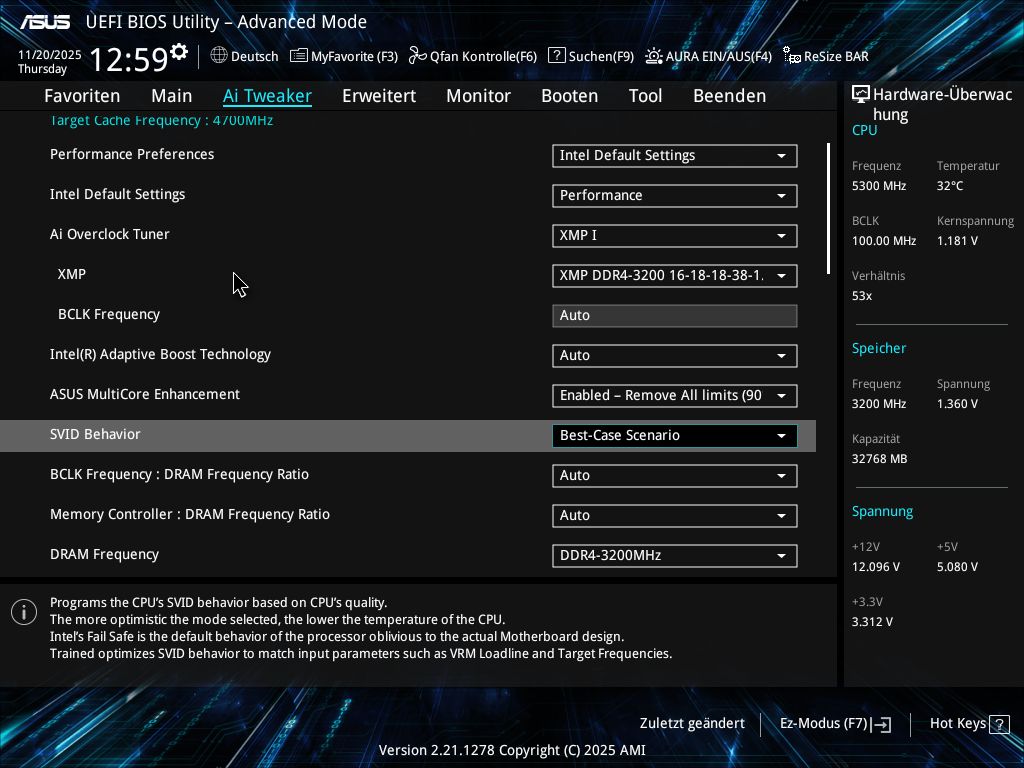This screenshot has width=1024, height=768.
Task: Open the time settings gear icon
Action: click(x=178, y=52)
